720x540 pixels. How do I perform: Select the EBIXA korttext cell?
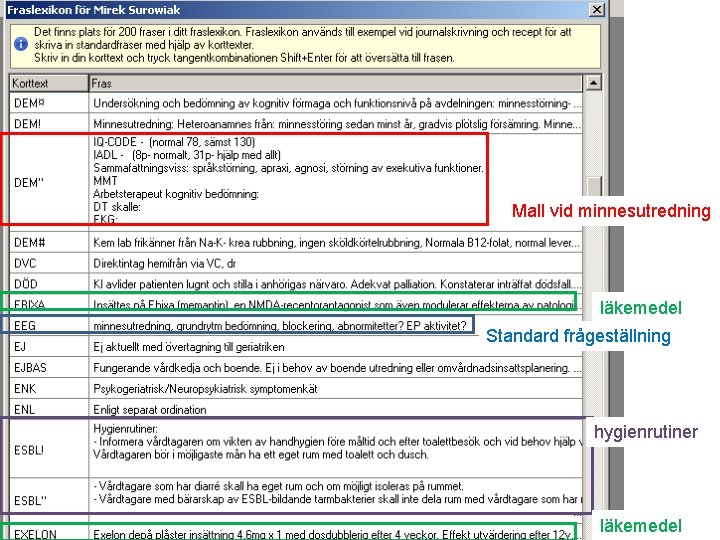(49, 304)
